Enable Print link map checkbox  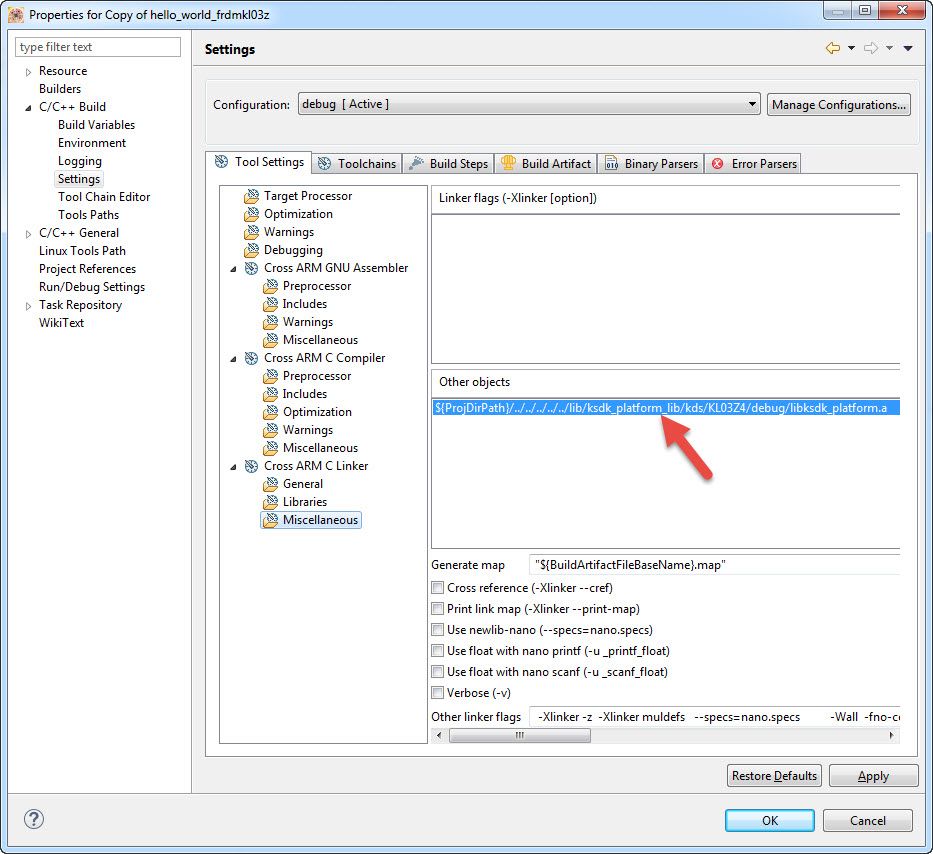[x=438, y=609]
